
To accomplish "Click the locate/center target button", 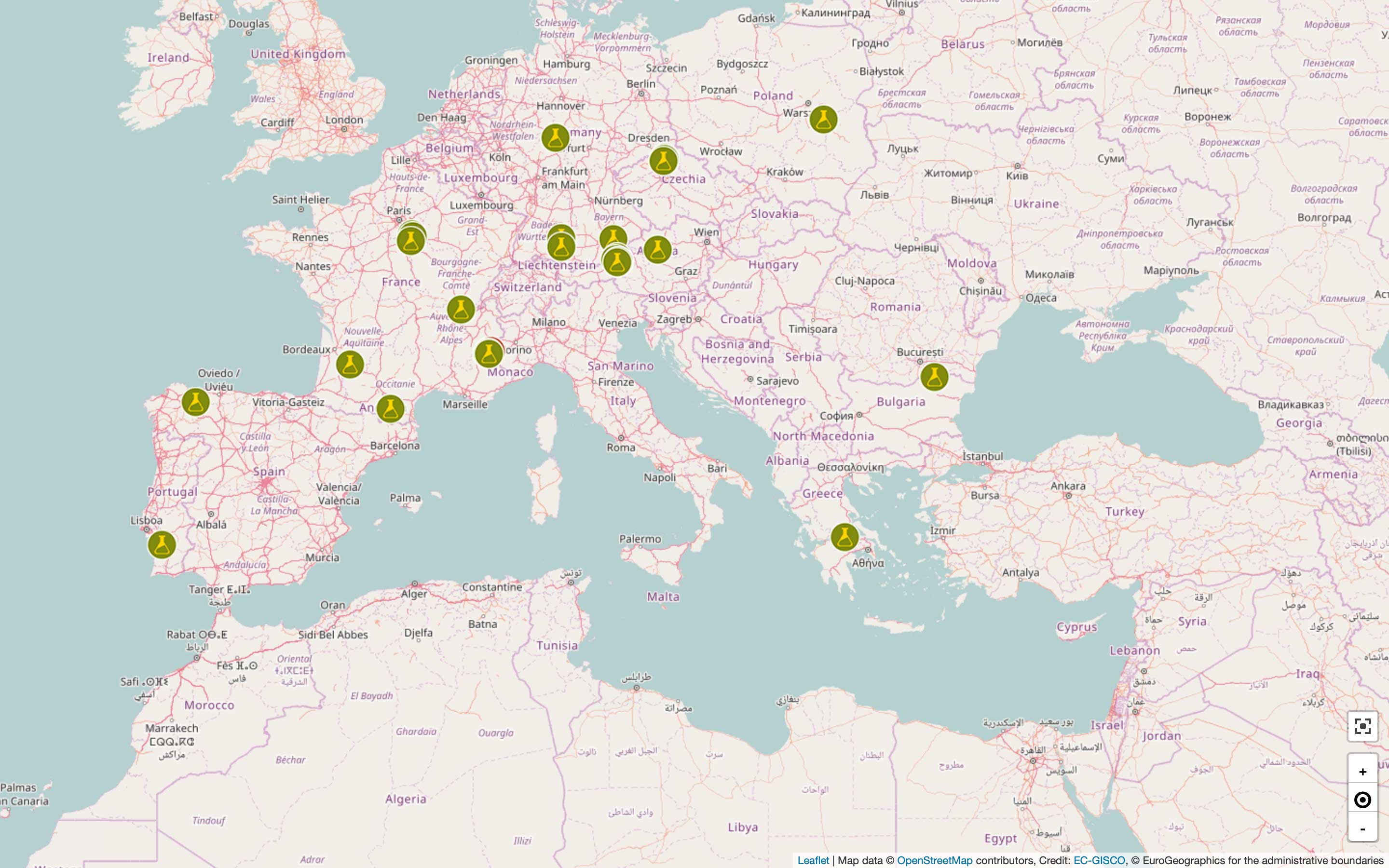I will click(1362, 800).
